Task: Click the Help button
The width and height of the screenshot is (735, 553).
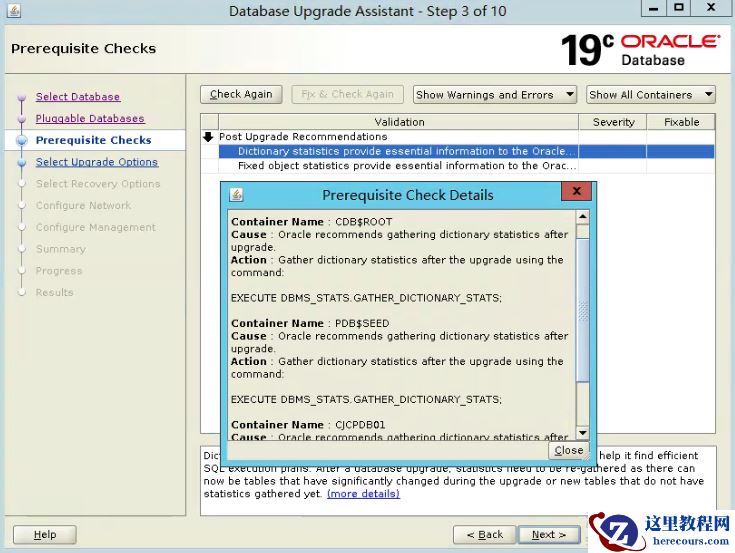Action: coord(45,535)
